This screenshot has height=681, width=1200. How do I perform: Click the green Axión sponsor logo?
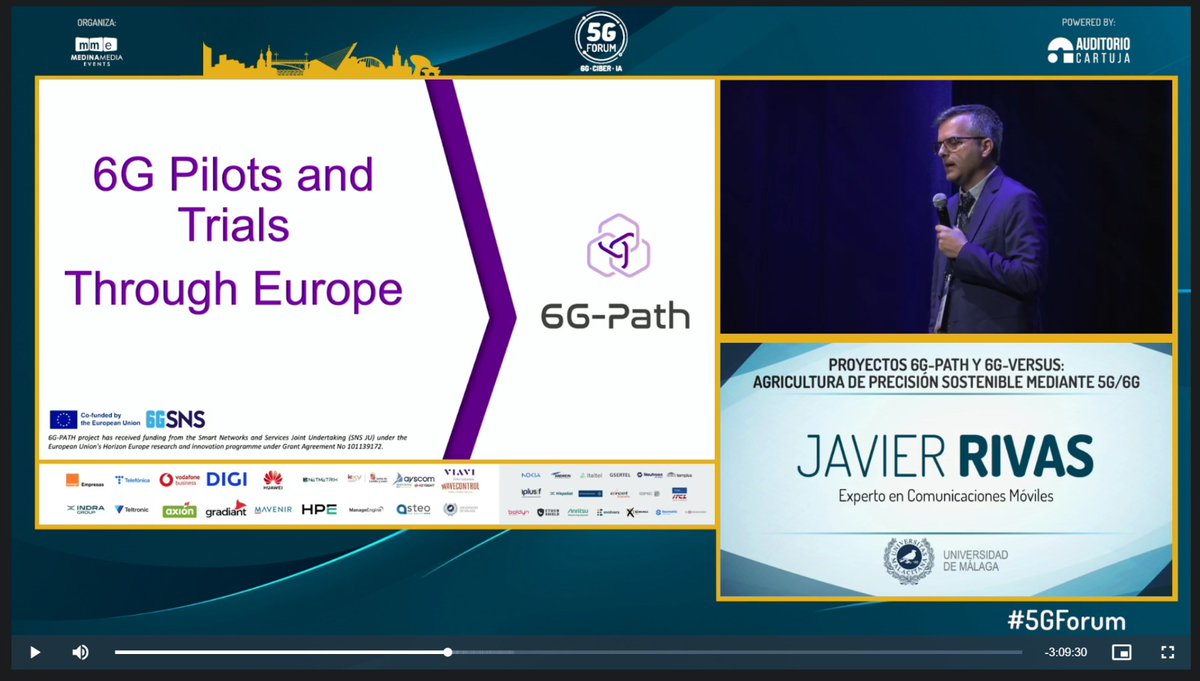179,510
